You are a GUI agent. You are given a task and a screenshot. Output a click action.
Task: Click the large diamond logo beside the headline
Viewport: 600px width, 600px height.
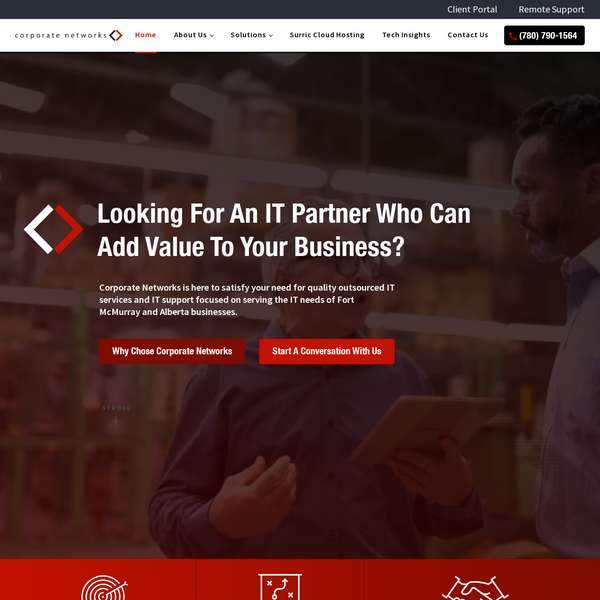[x=54, y=229]
